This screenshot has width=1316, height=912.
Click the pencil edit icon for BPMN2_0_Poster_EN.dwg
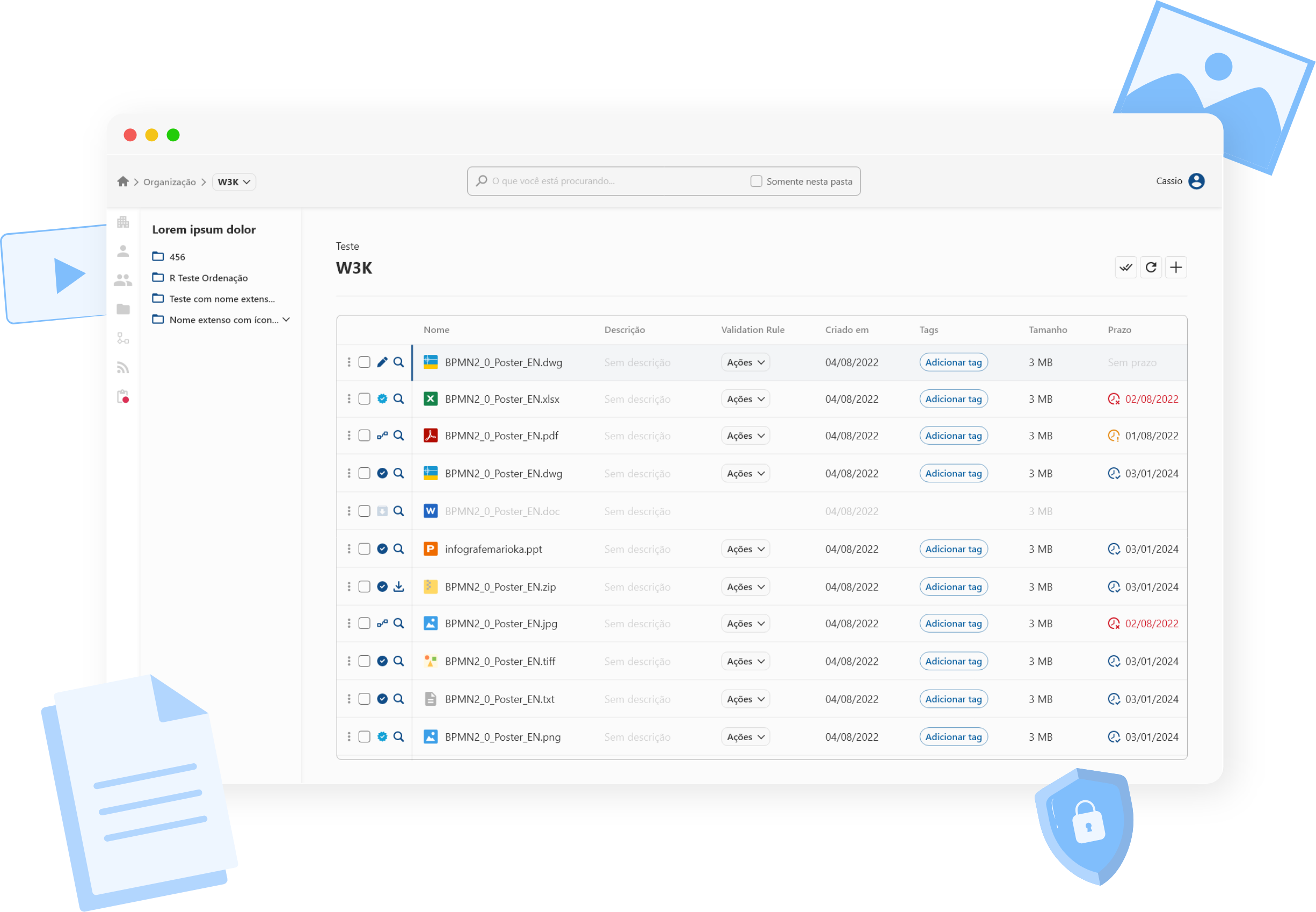(382, 363)
